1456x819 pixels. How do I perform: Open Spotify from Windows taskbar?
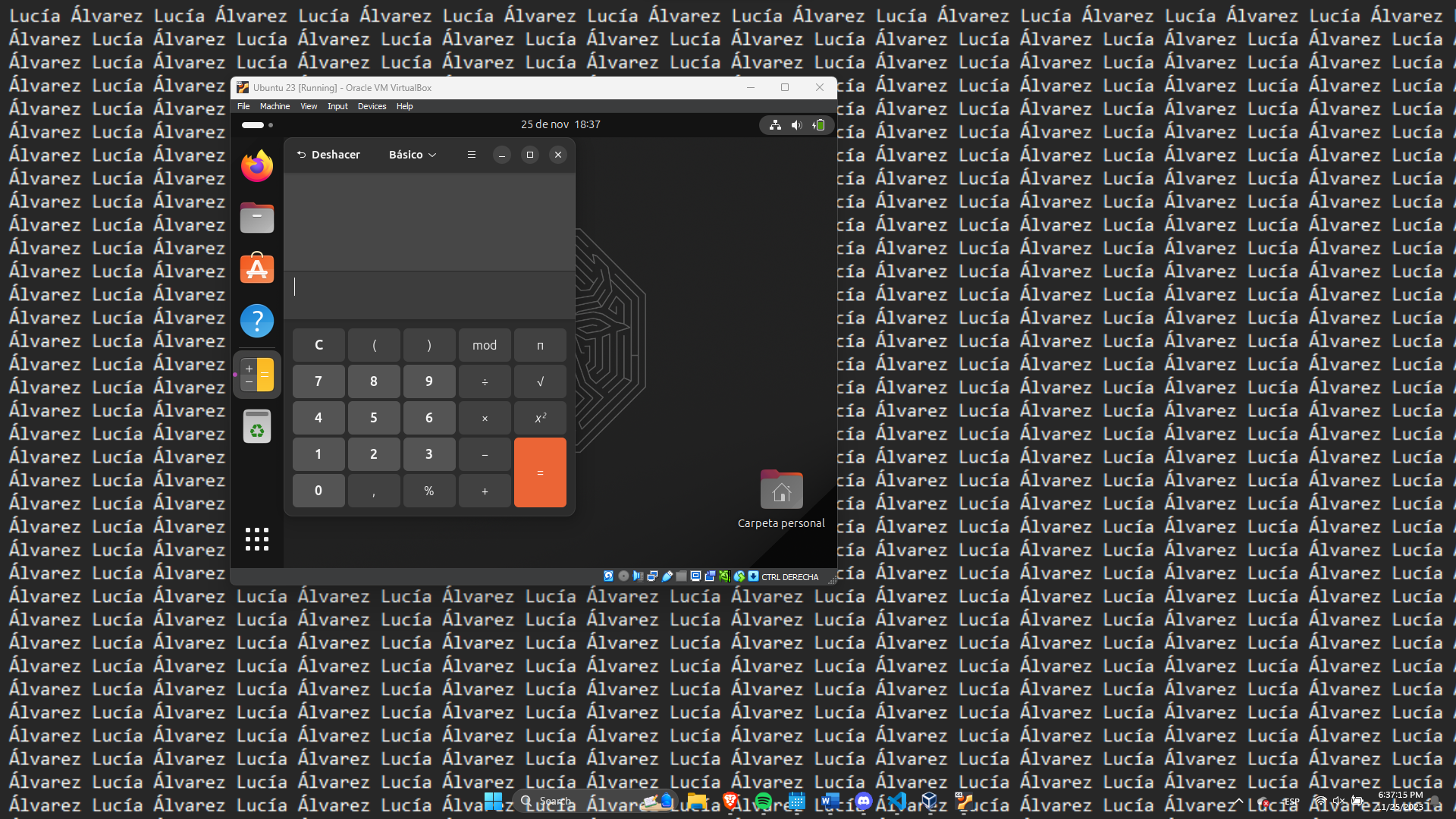pos(764,801)
